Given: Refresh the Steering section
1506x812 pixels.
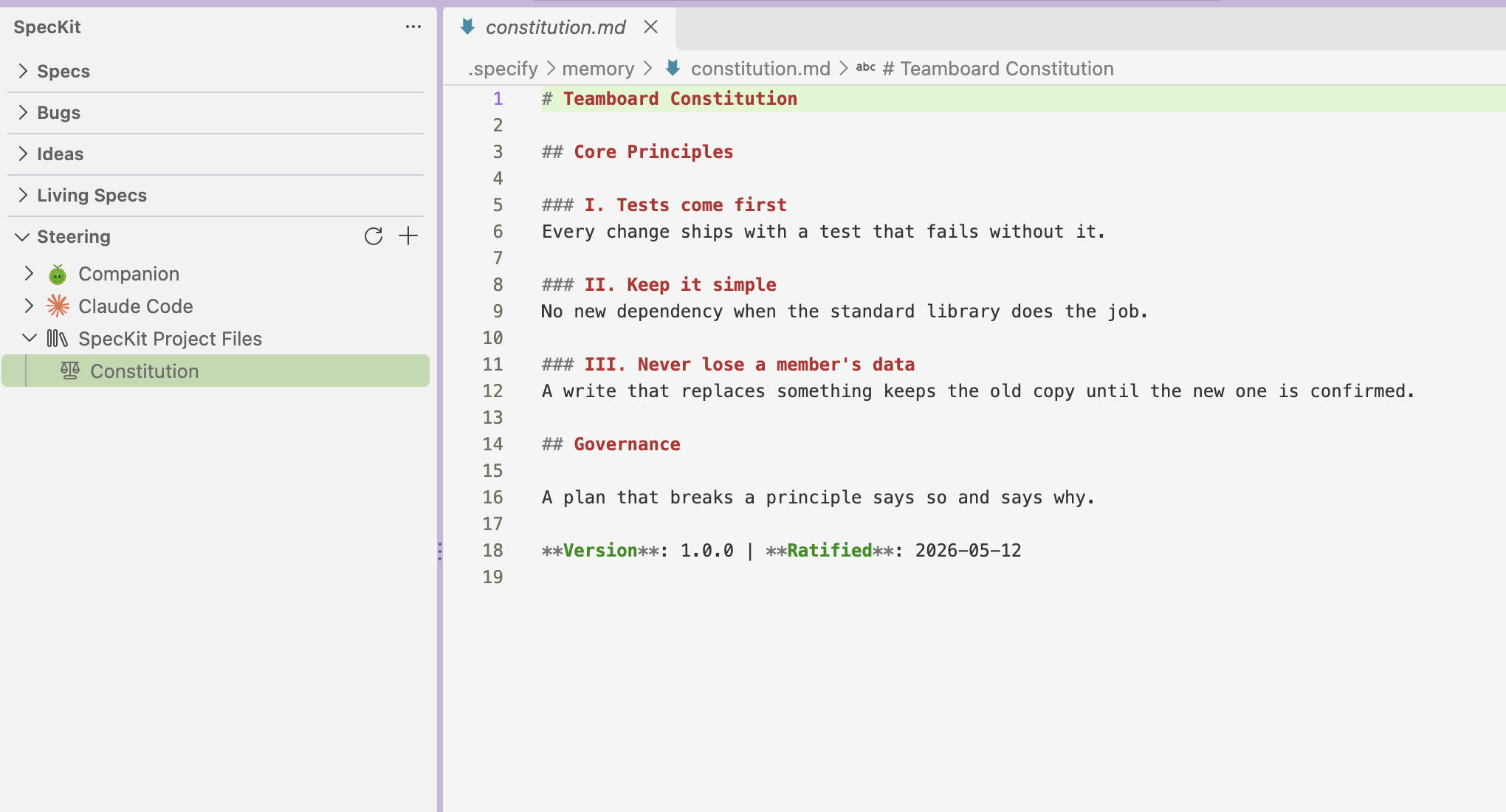Looking at the screenshot, I should 374,236.
